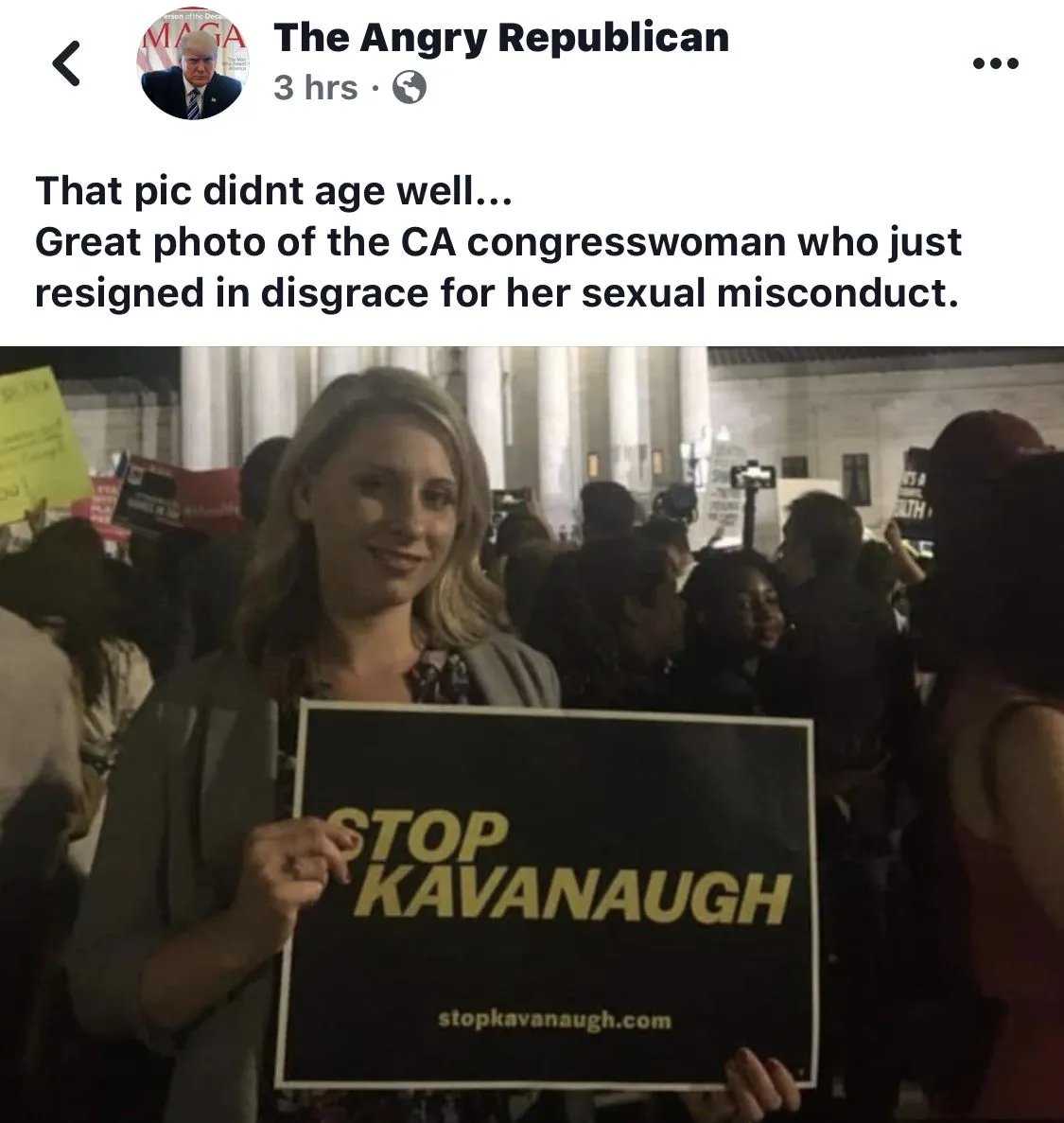Viewport: 1064px width, 1123px height.
Task: Tap the "resigned in disgrace" caption line
Action: click(x=497, y=293)
